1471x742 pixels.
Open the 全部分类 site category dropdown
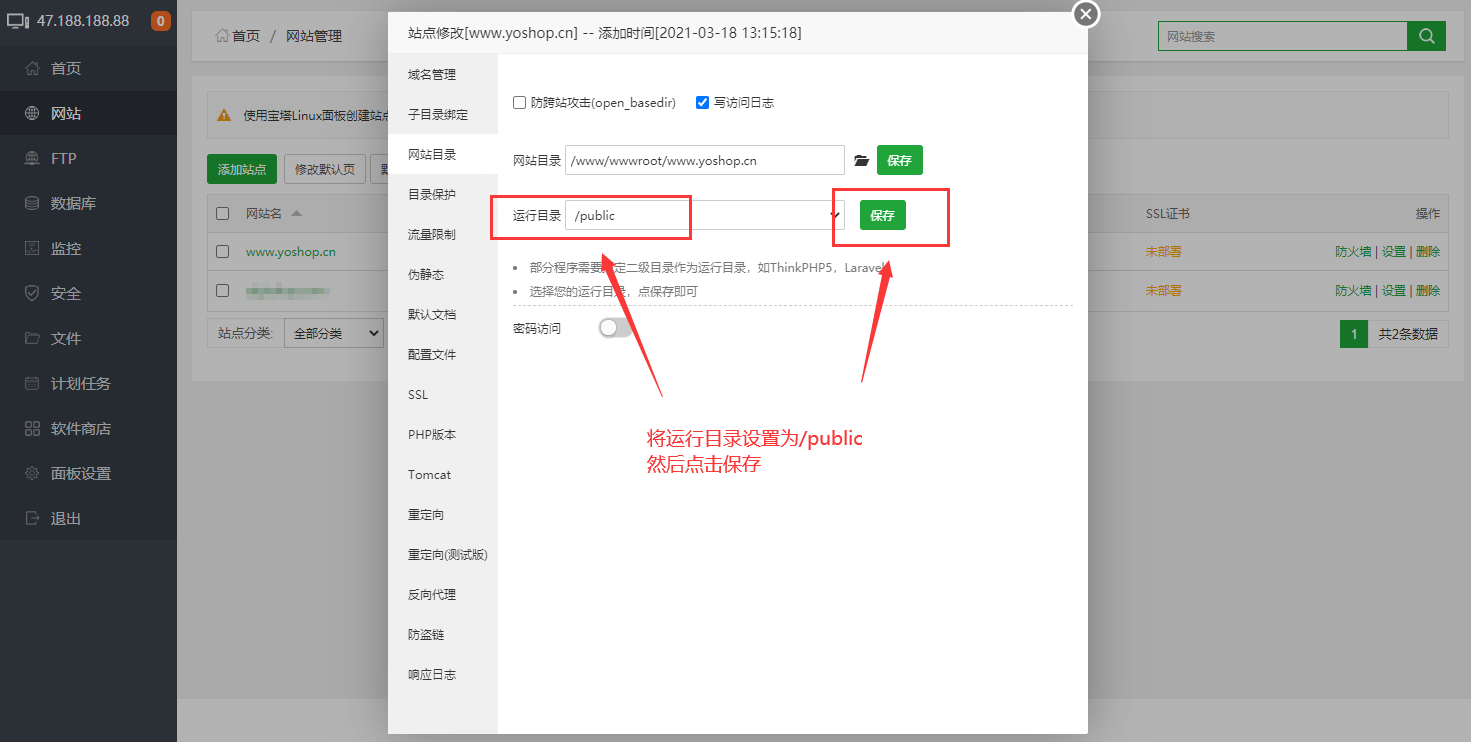[x=333, y=333]
